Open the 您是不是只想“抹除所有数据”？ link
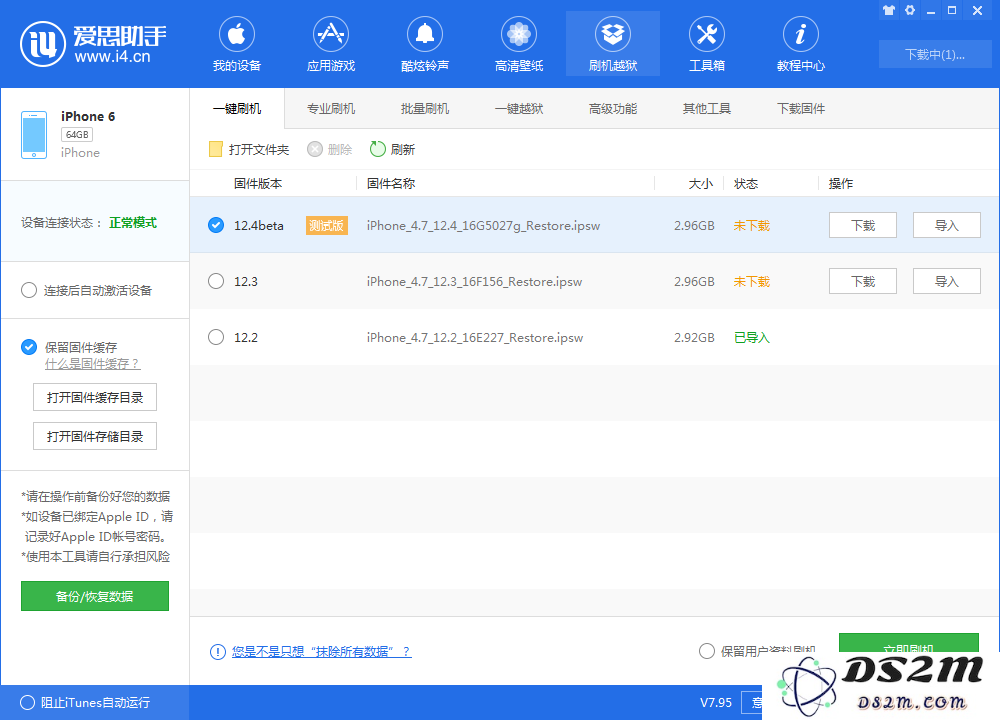Image resolution: width=1000 pixels, height=720 pixels. click(x=321, y=652)
